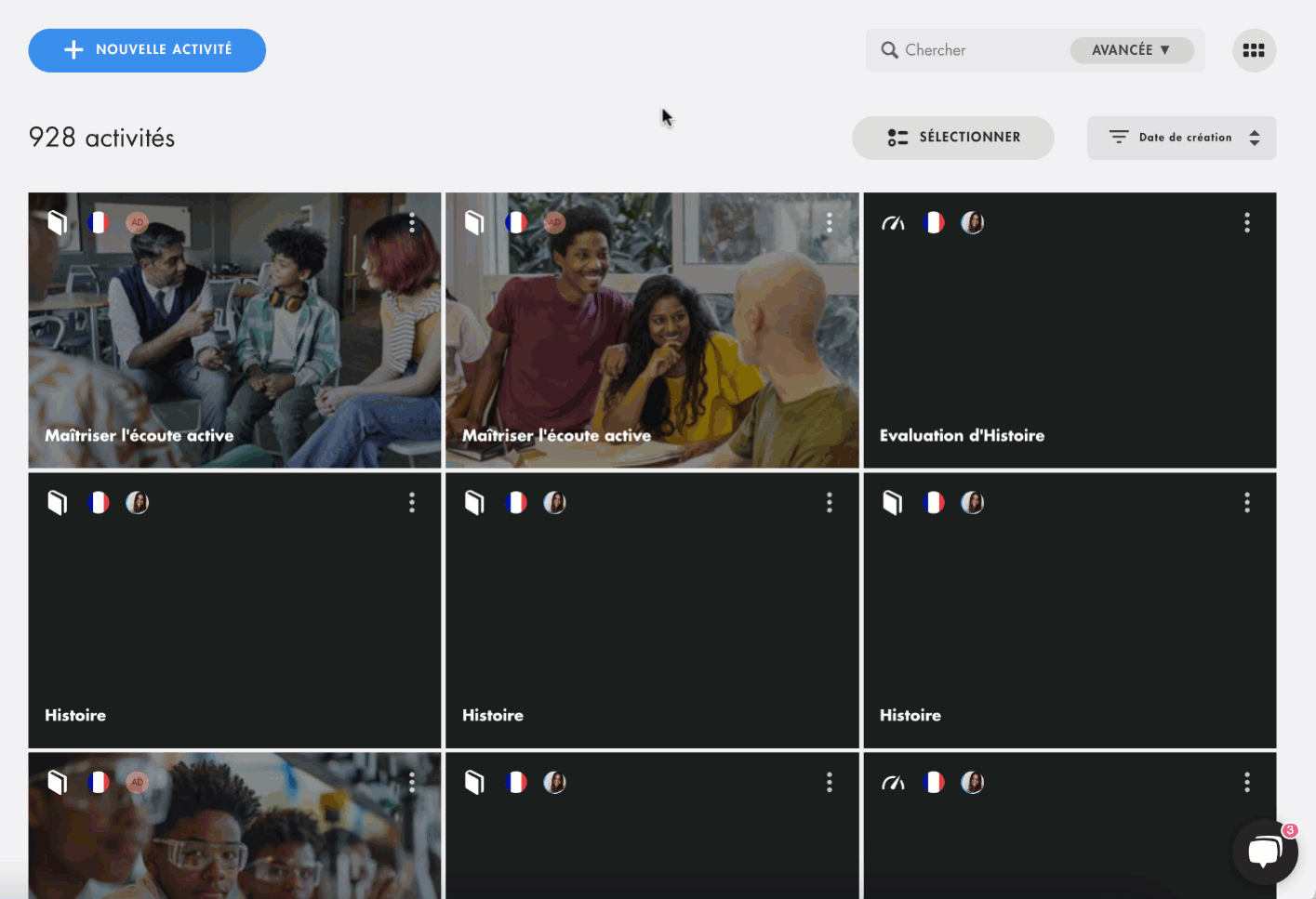Viewport: 1316px width, 899px height.
Task: Open the Date de création sort dropdown
Action: 1181,138
